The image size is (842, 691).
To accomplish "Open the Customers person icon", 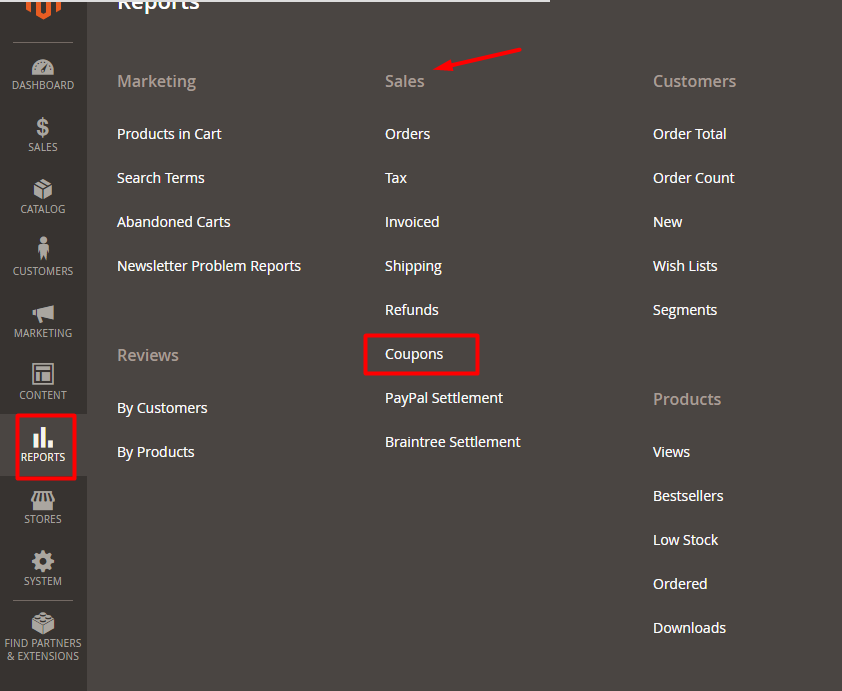I will [43, 249].
